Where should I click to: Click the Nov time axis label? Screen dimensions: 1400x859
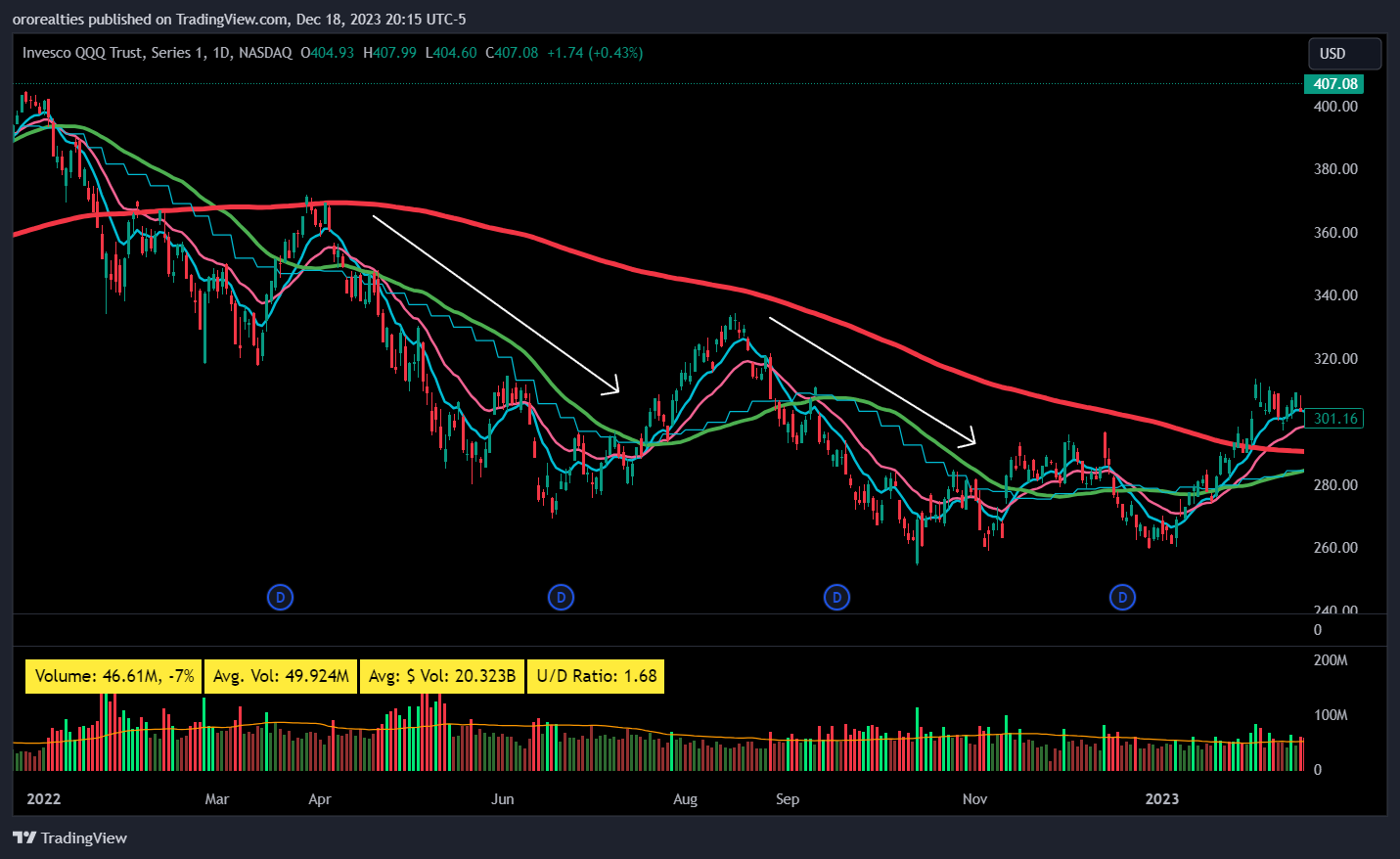[x=974, y=799]
